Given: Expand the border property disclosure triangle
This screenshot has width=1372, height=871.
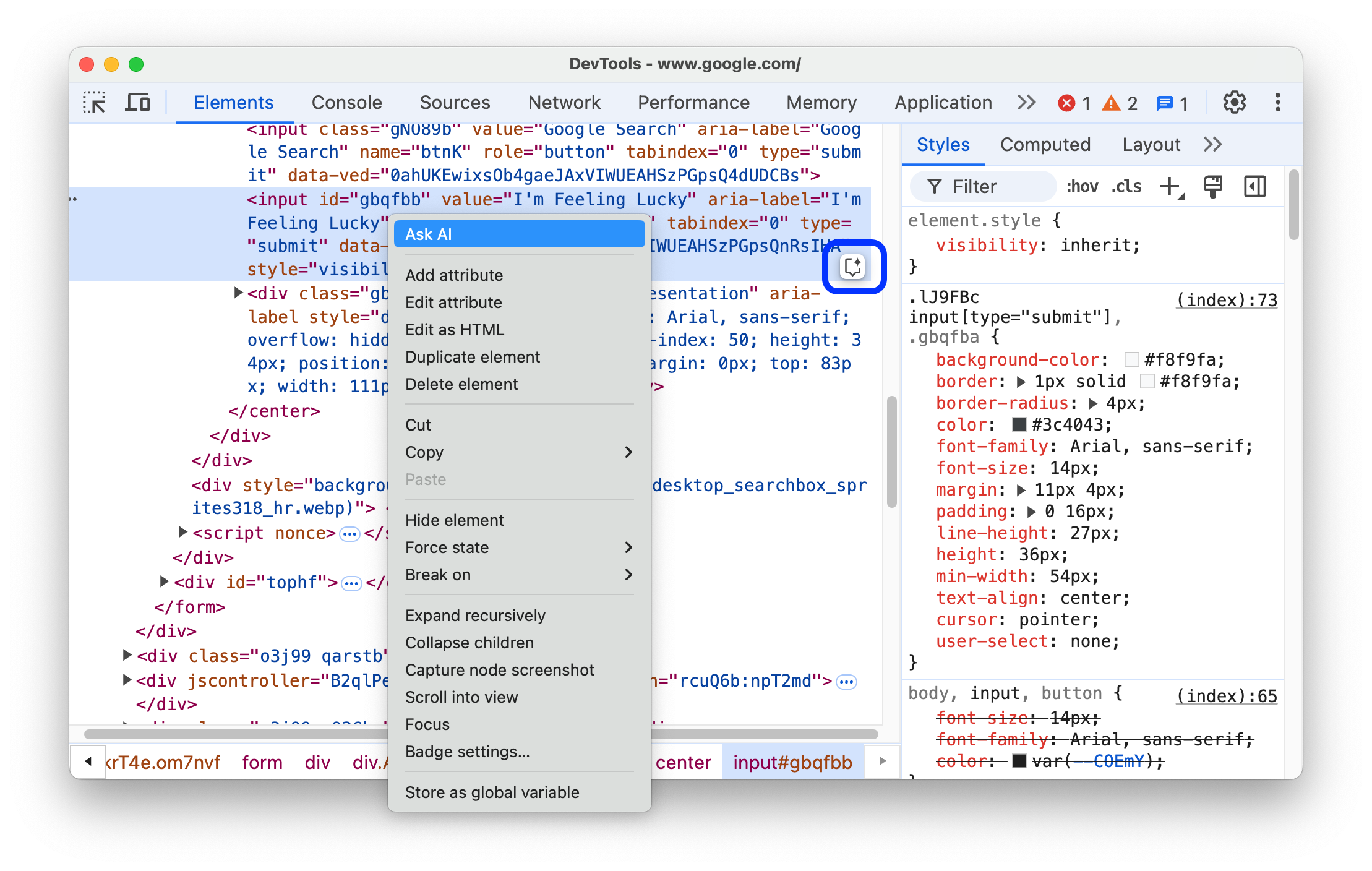Looking at the screenshot, I should (x=1019, y=381).
